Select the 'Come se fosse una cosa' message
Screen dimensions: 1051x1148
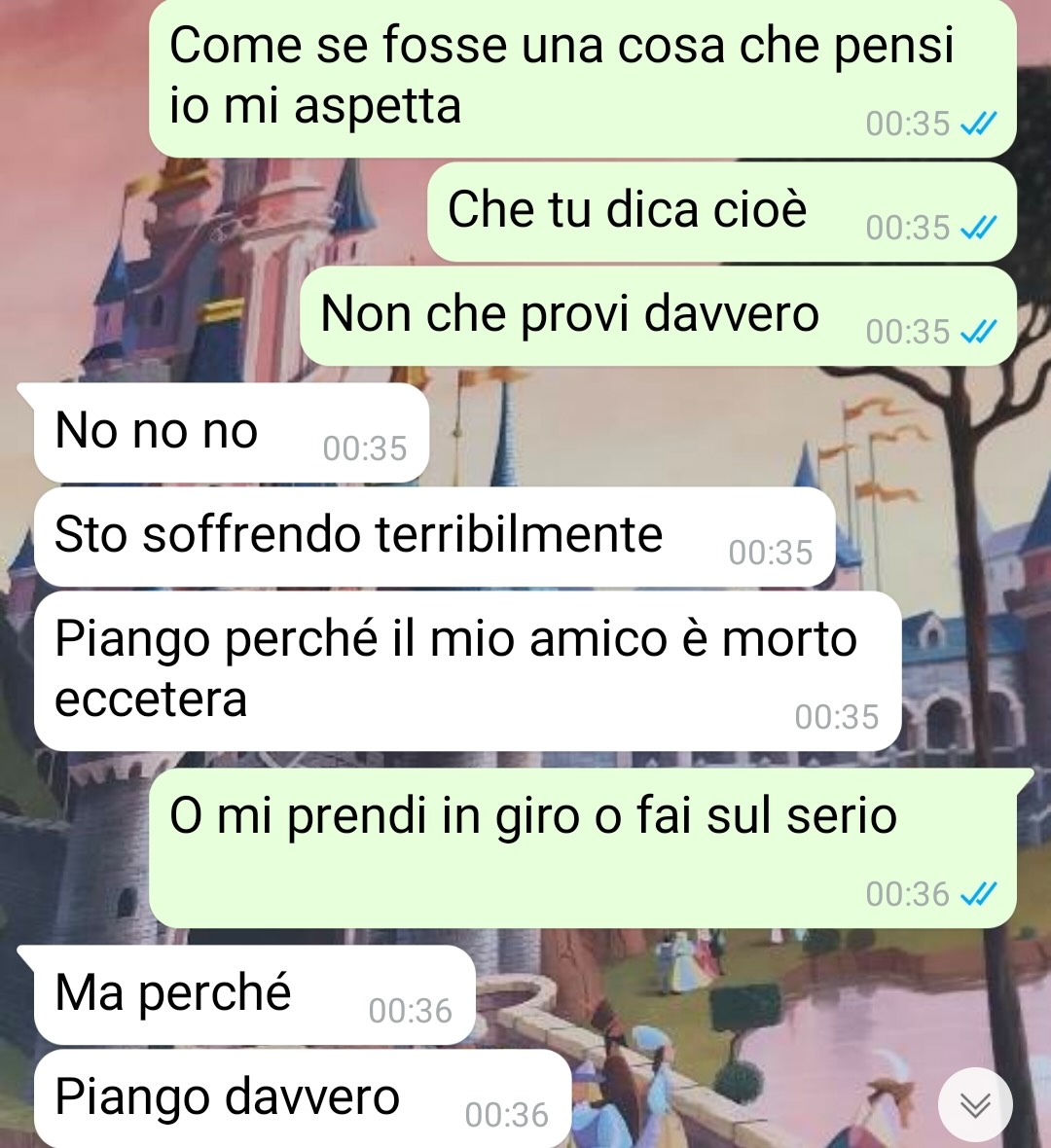coord(582,78)
